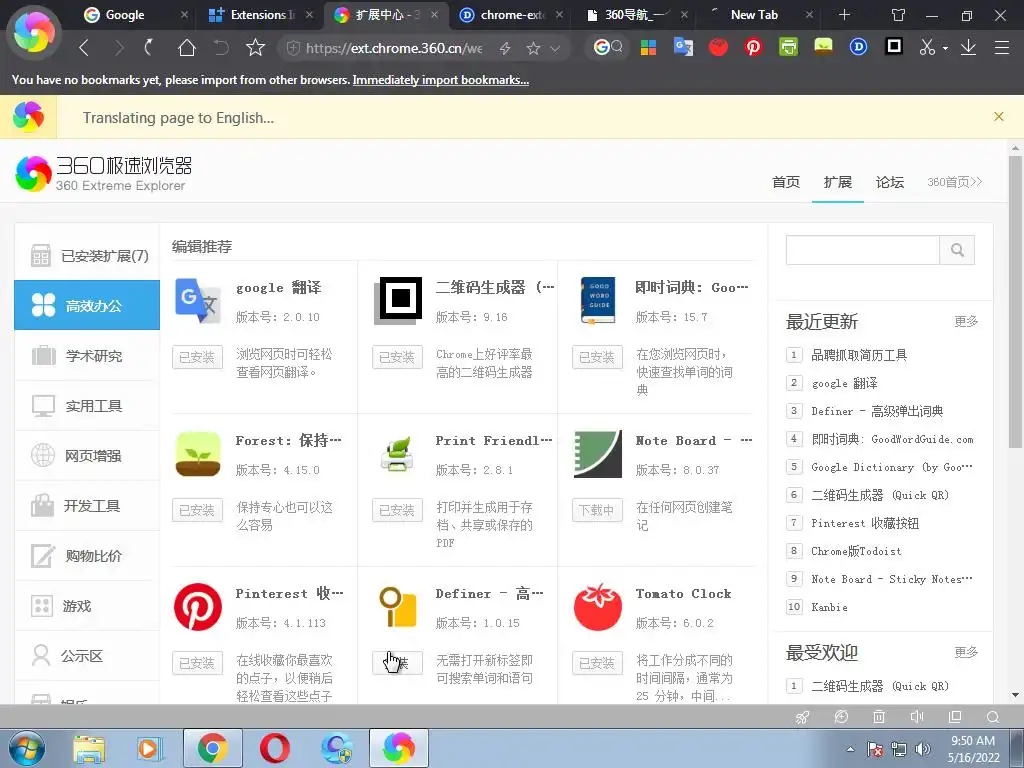Open 品聘抓取简历工具 in recent updates list
Screen dimensions: 1024x768
[859, 355]
